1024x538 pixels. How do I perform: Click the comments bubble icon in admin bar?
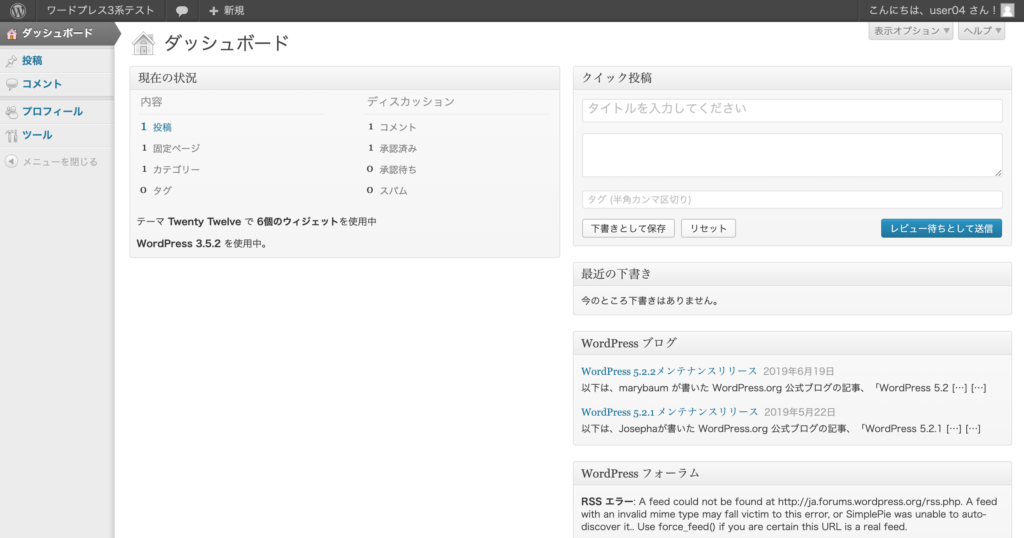tap(182, 11)
